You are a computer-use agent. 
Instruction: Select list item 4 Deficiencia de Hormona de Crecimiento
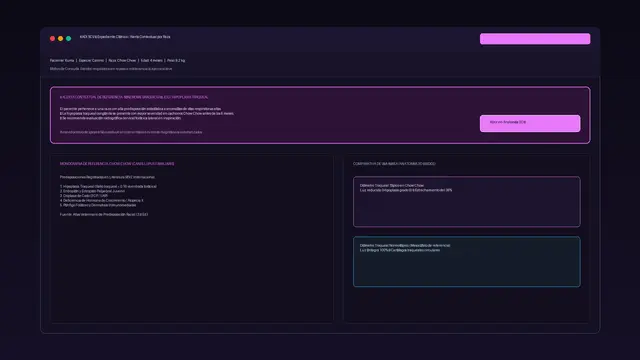pyautogui.click(x=102, y=200)
